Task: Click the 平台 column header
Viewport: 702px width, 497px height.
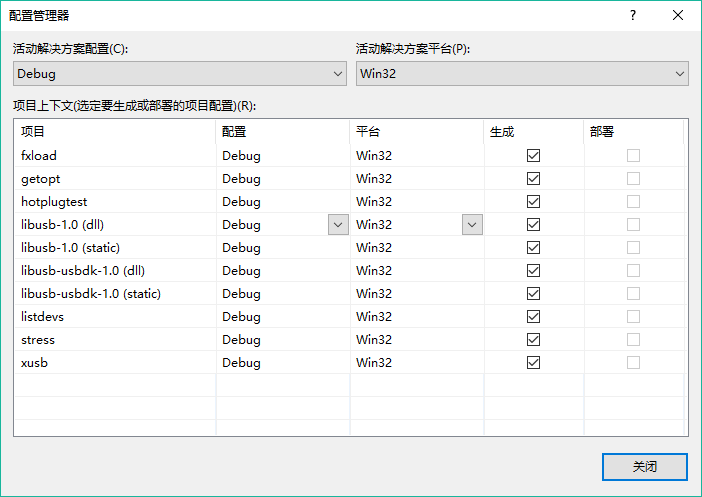Action: (417, 132)
